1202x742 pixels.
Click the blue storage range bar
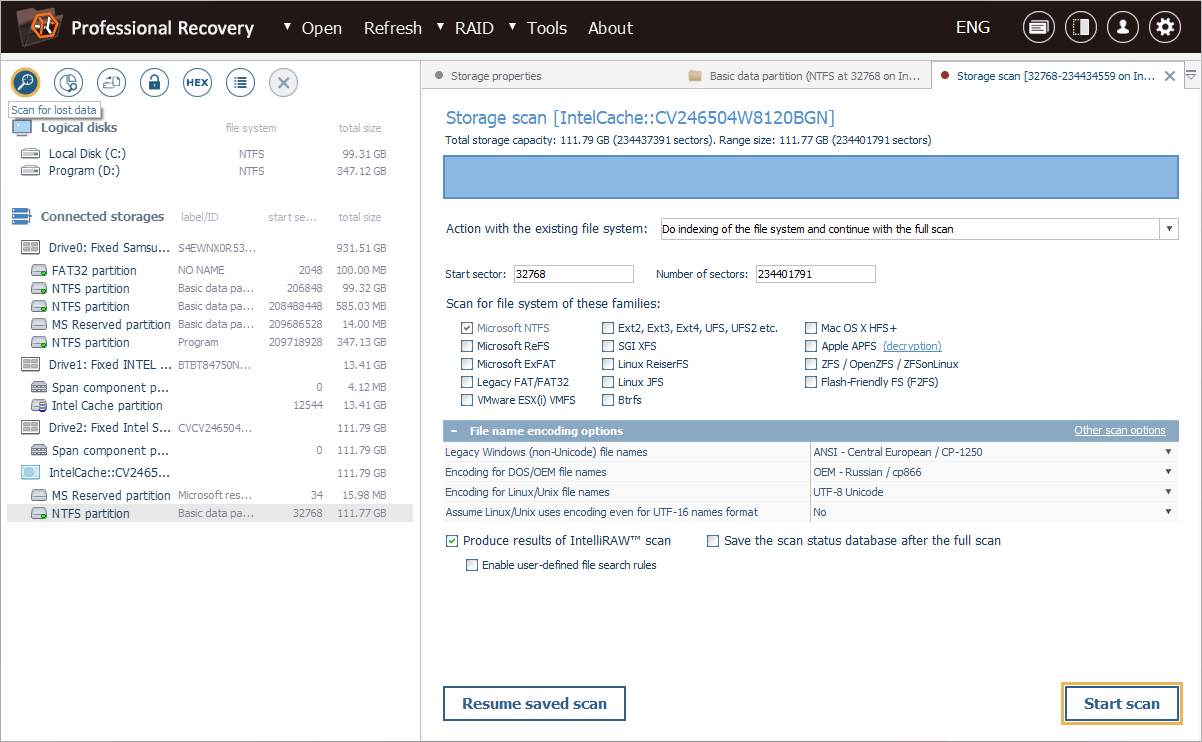pyautogui.click(x=811, y=176)
